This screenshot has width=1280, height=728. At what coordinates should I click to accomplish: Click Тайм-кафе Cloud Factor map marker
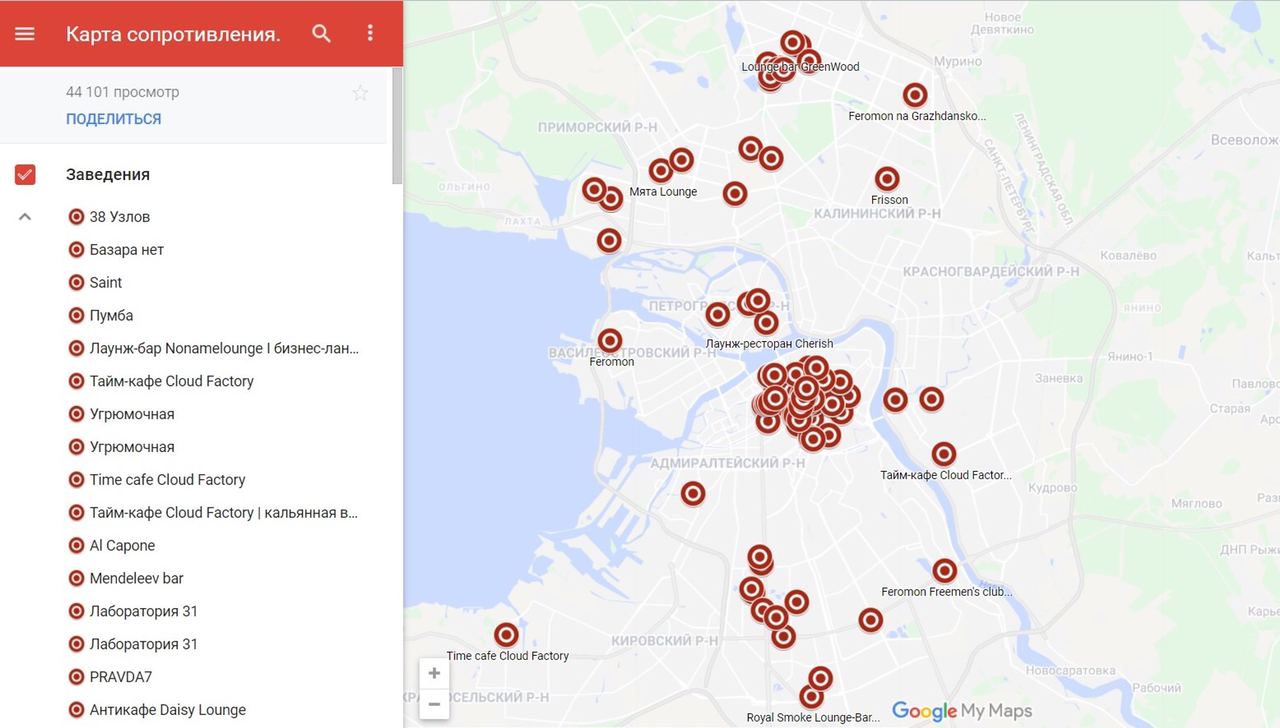pos(944,454)
